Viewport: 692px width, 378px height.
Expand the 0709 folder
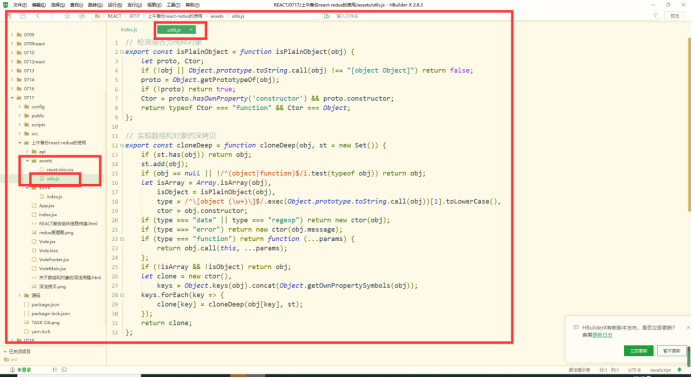pyautogui.click(x=12, y=34)
